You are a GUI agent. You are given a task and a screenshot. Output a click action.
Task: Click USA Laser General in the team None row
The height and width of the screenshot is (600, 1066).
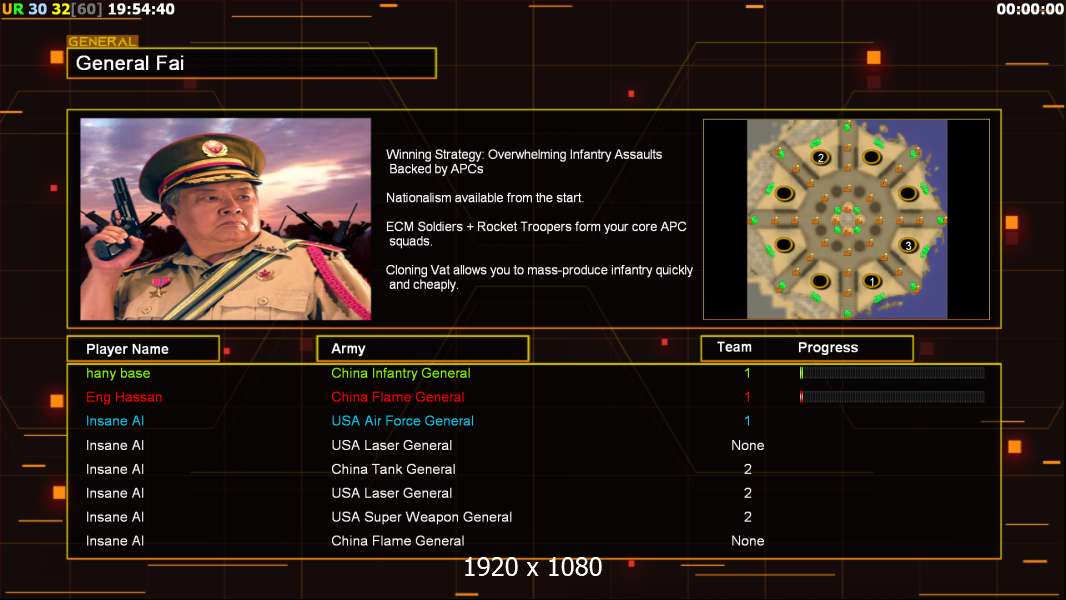point(392,445)
